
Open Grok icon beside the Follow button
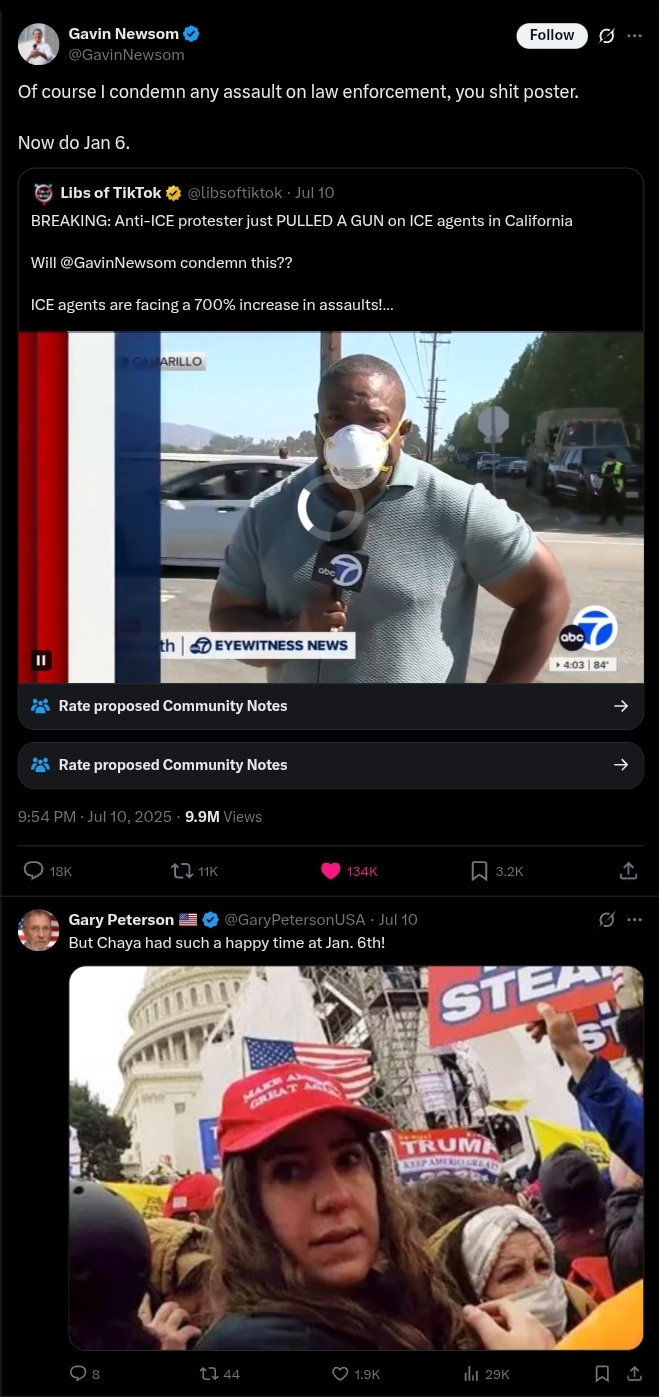[606, 36]
